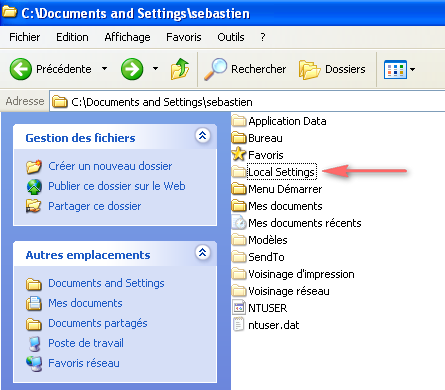Click the address bar folder icon
Viewport: 445px width, 390px height.
(x=60, y=102)
